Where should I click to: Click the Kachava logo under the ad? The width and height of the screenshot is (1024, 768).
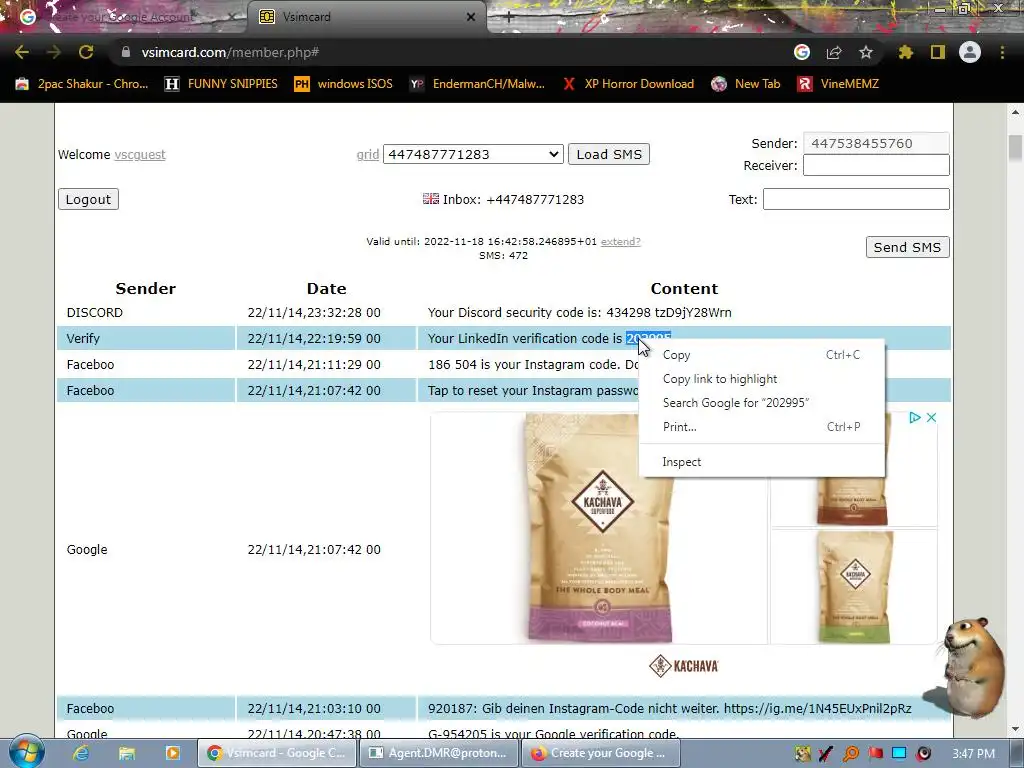[x=684, y=666]
